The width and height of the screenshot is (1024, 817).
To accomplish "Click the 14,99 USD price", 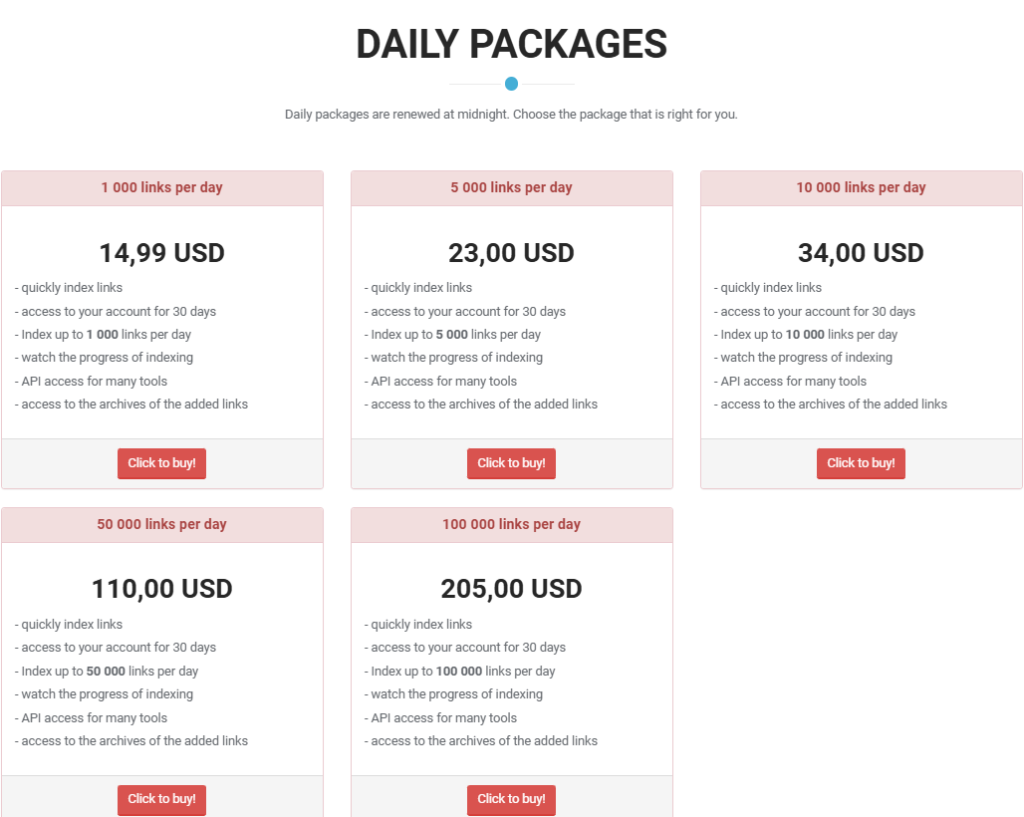I will click(162, 253).
